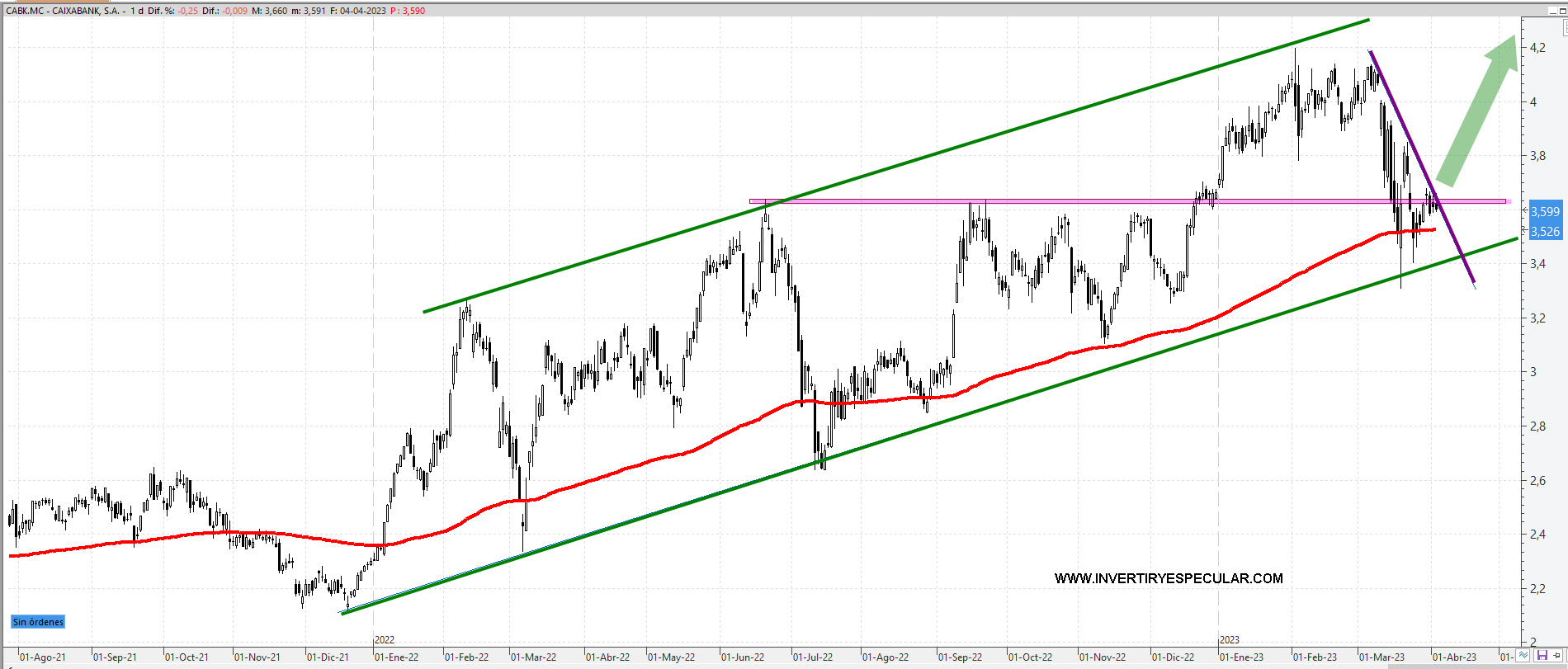Click the pin icon beside the save icon
Image resolution: width=1568 pixels, height=669 pixels.
point(1557,656)
